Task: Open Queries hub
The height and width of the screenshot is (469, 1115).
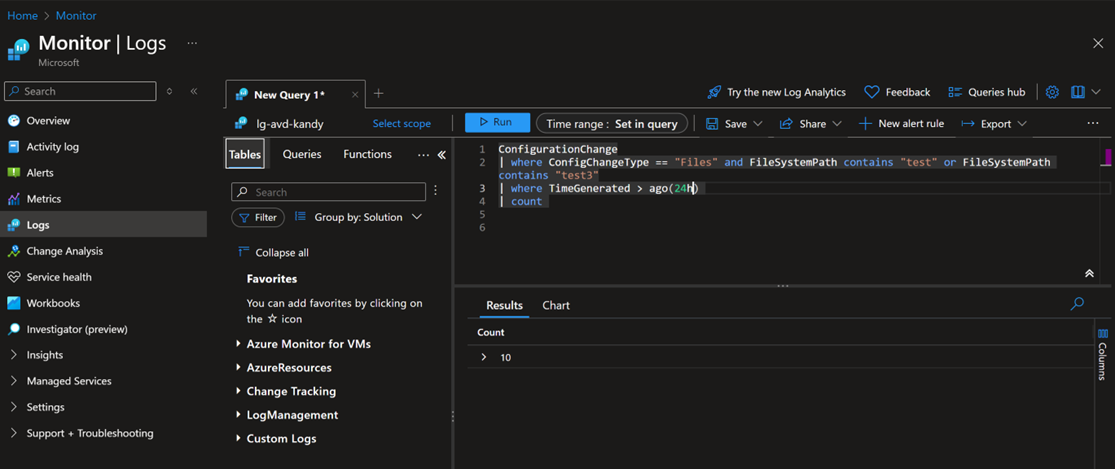Action: pyautogui.click(x=987, y=92)
